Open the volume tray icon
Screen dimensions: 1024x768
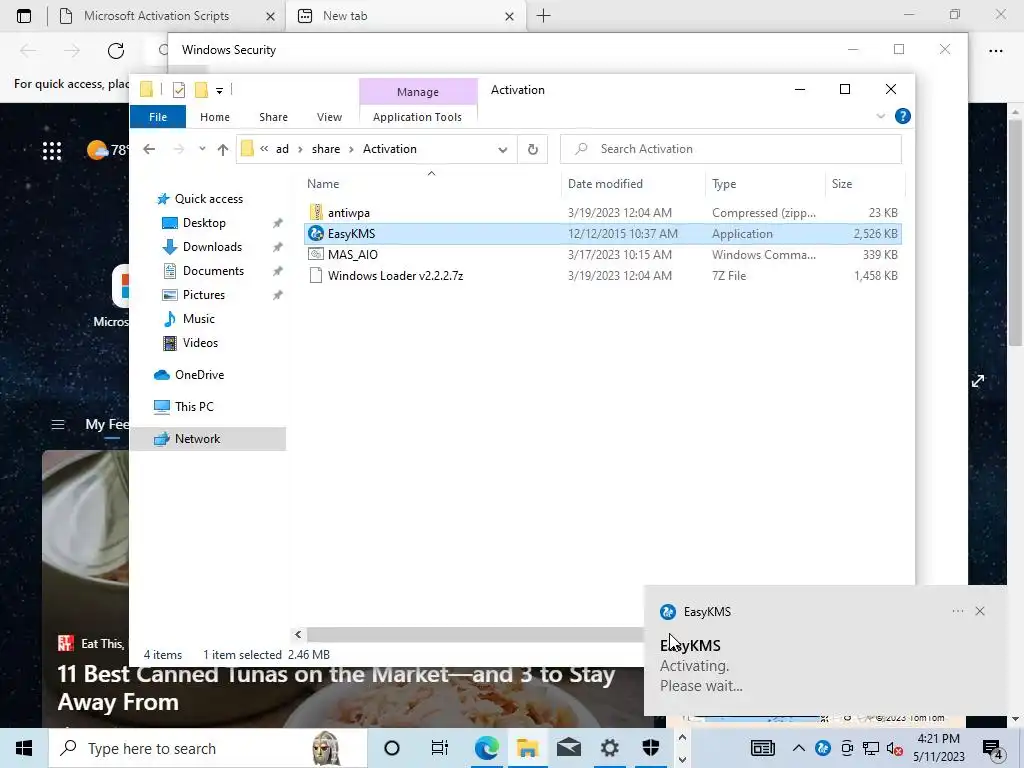pyautogui.click(x=895, y=749)
